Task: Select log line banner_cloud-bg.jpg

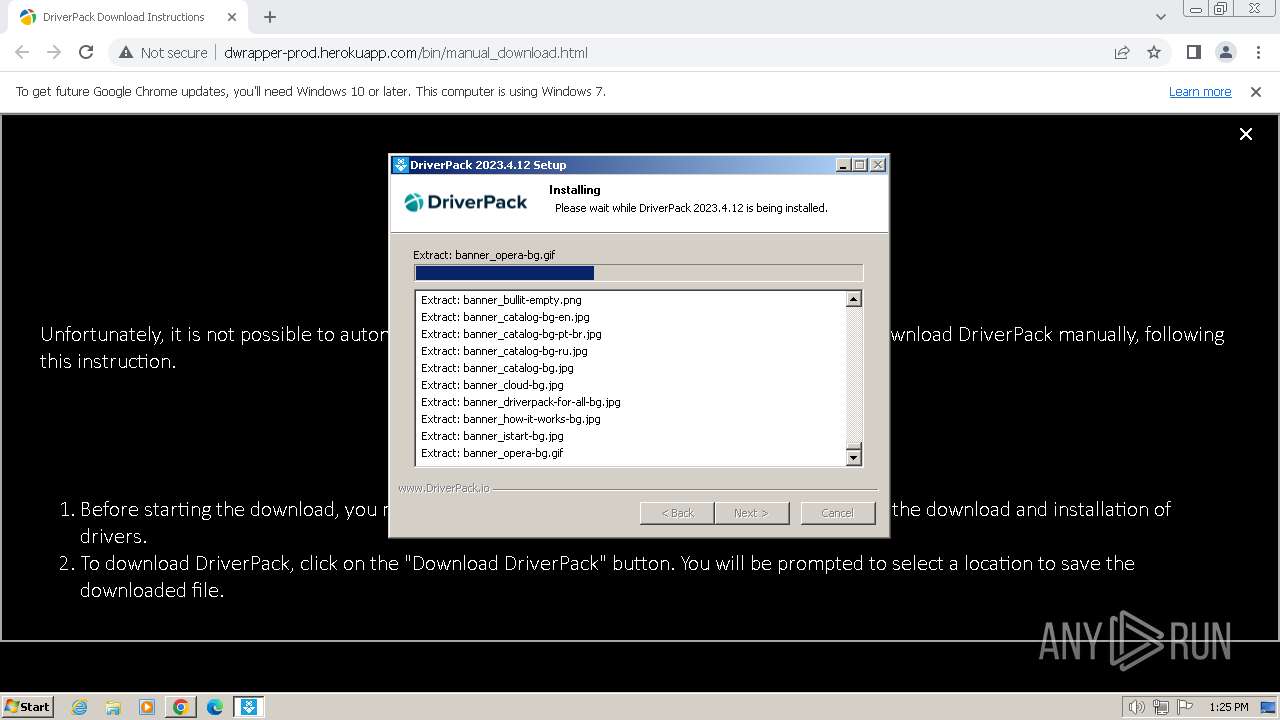Action: click(x=492, y=385)
